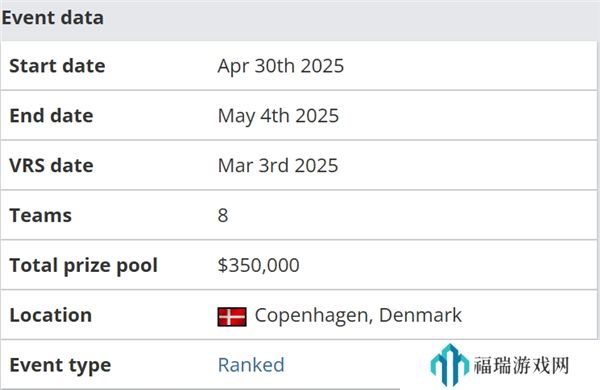600x390 pixels.
Task: Select the $350,000 prize value
Action: click(x=258, y=265)
